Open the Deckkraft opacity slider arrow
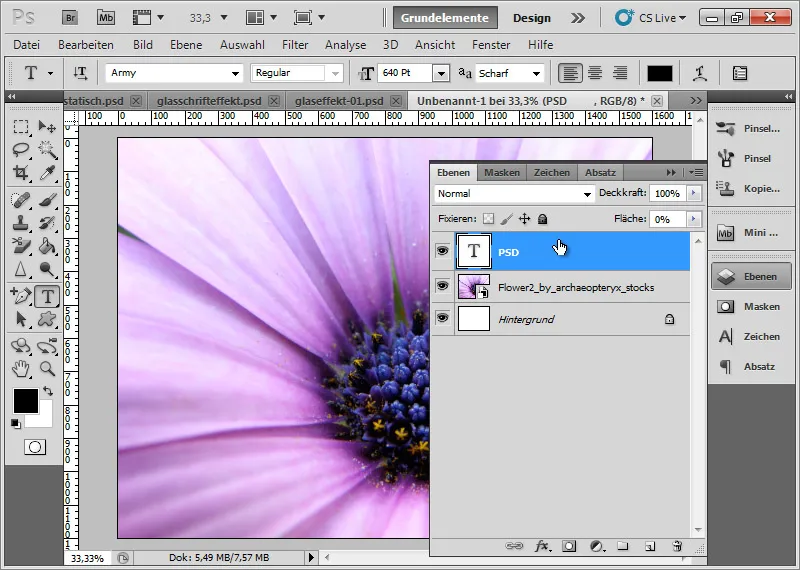Viewport: 800px width, 570px height. click(693, 193)
